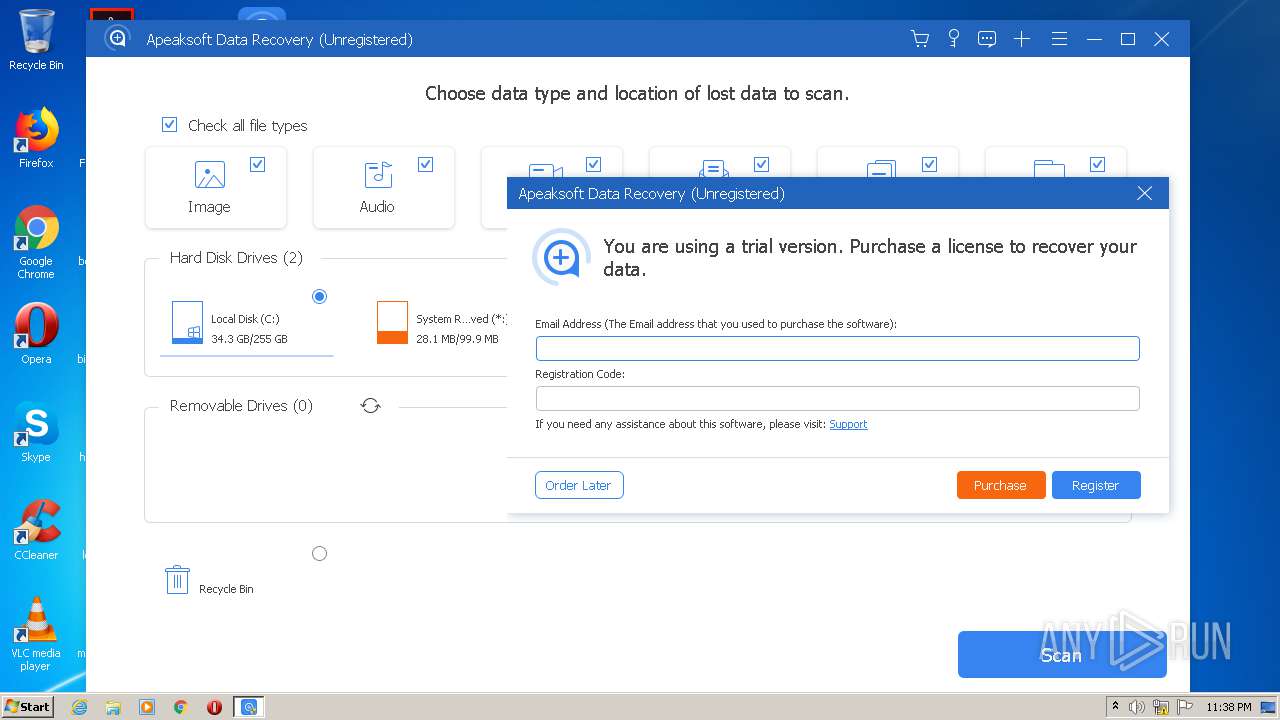Show hidden system tray icons
Screen dimensions: 1280x720
[1115, 707]
